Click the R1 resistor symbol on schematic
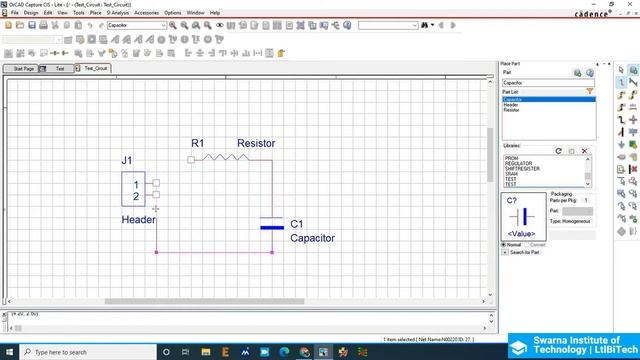This screenshot has height=360, width=640. (225, 158)
